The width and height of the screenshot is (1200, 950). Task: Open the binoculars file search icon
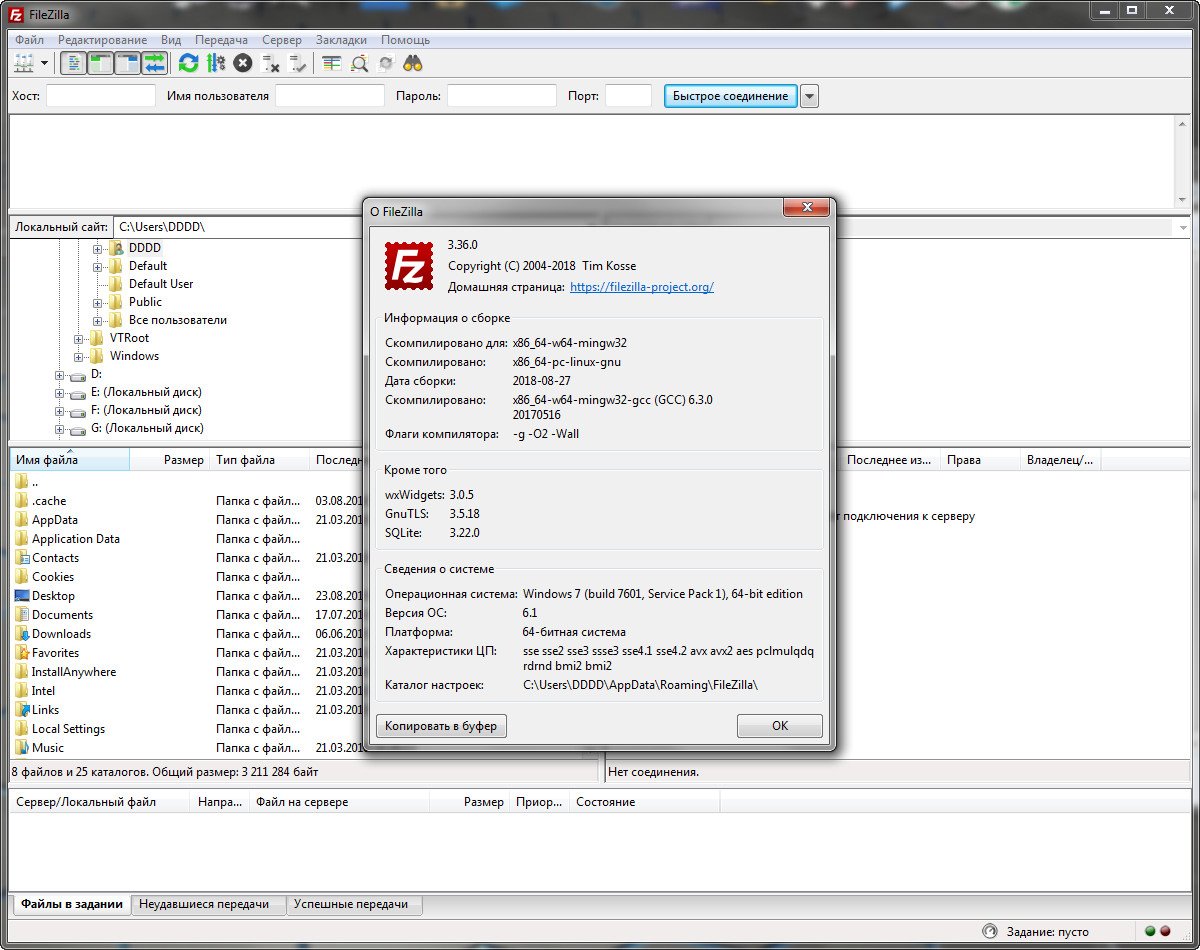coord(414,64)
